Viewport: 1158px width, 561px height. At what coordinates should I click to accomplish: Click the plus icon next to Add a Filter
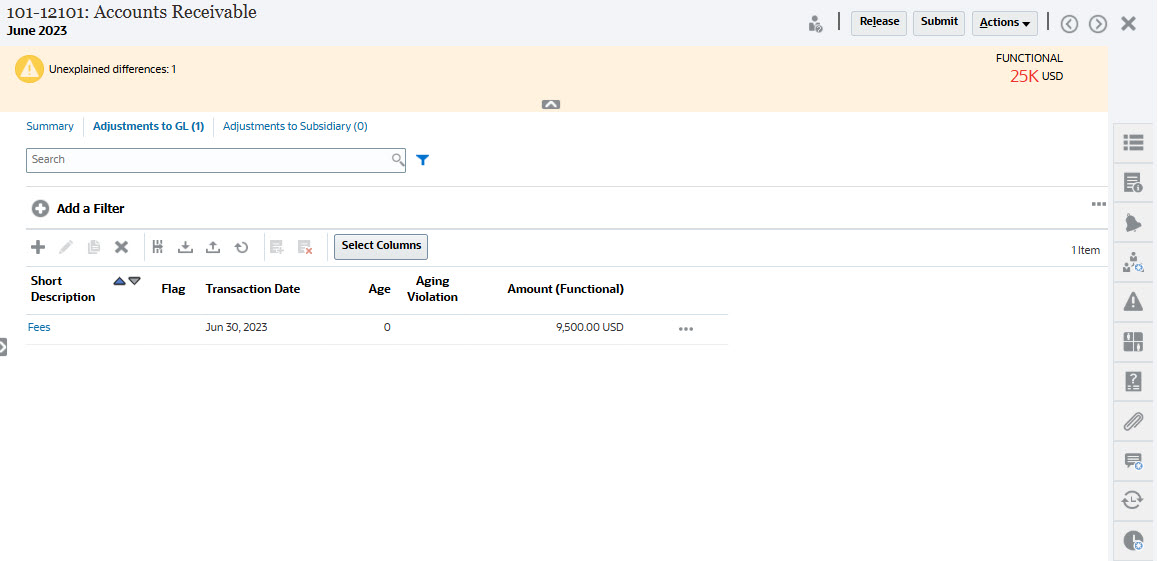click(x=40, y=209)
